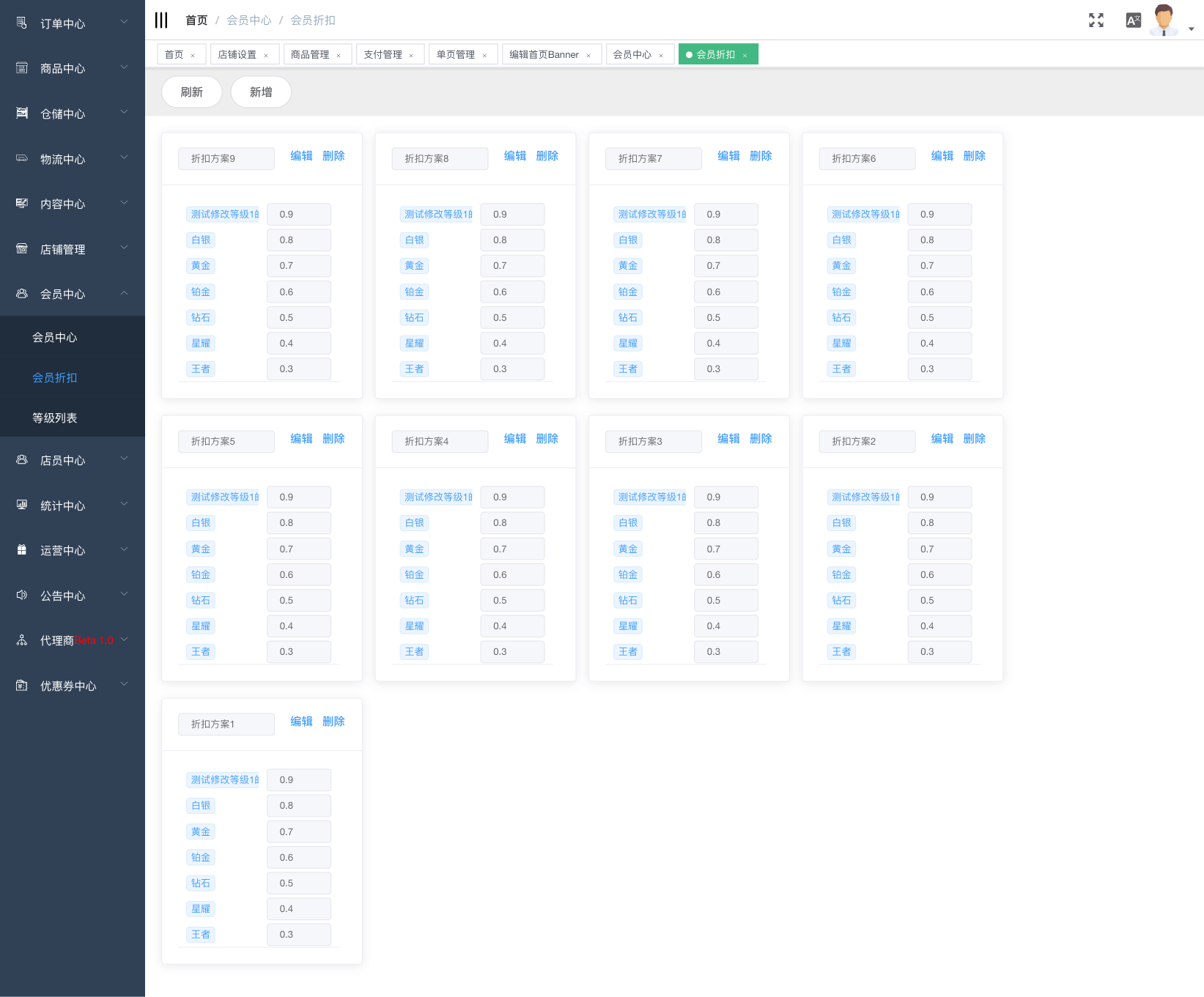
Task: Click the 折扣方案1 name field
Action: (x=226, y=724)
